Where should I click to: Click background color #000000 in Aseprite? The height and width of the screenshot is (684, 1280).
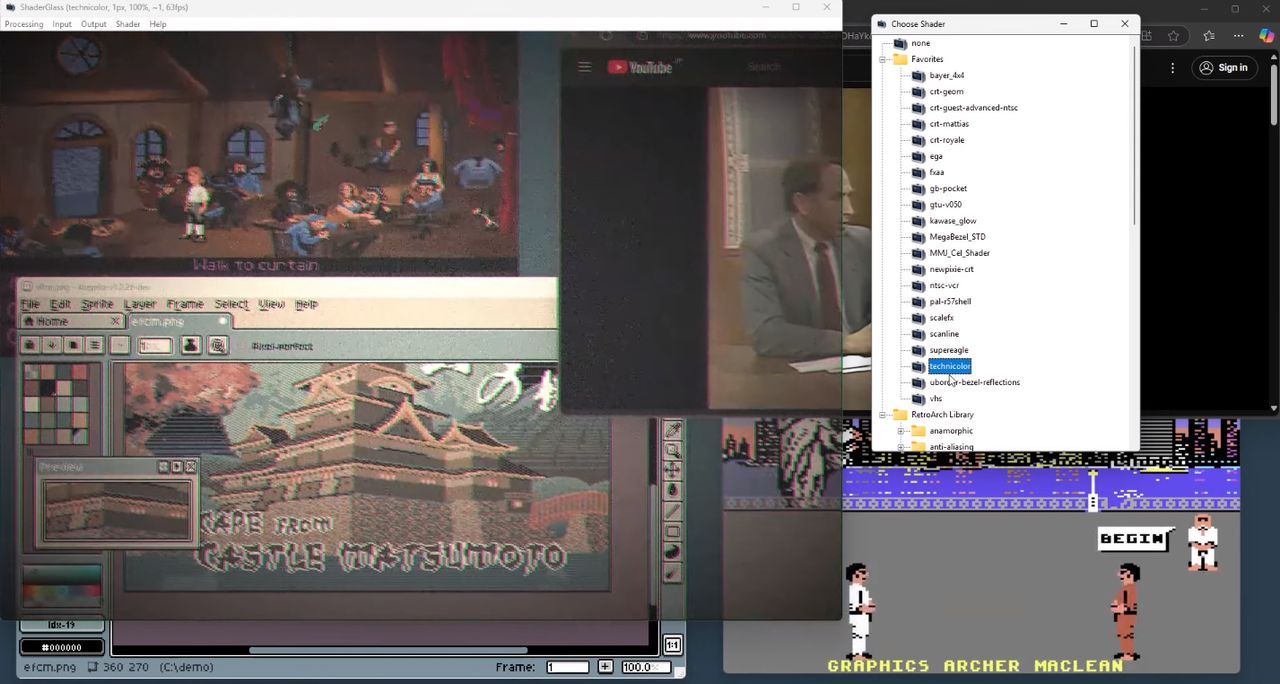[x=62, y=647]
